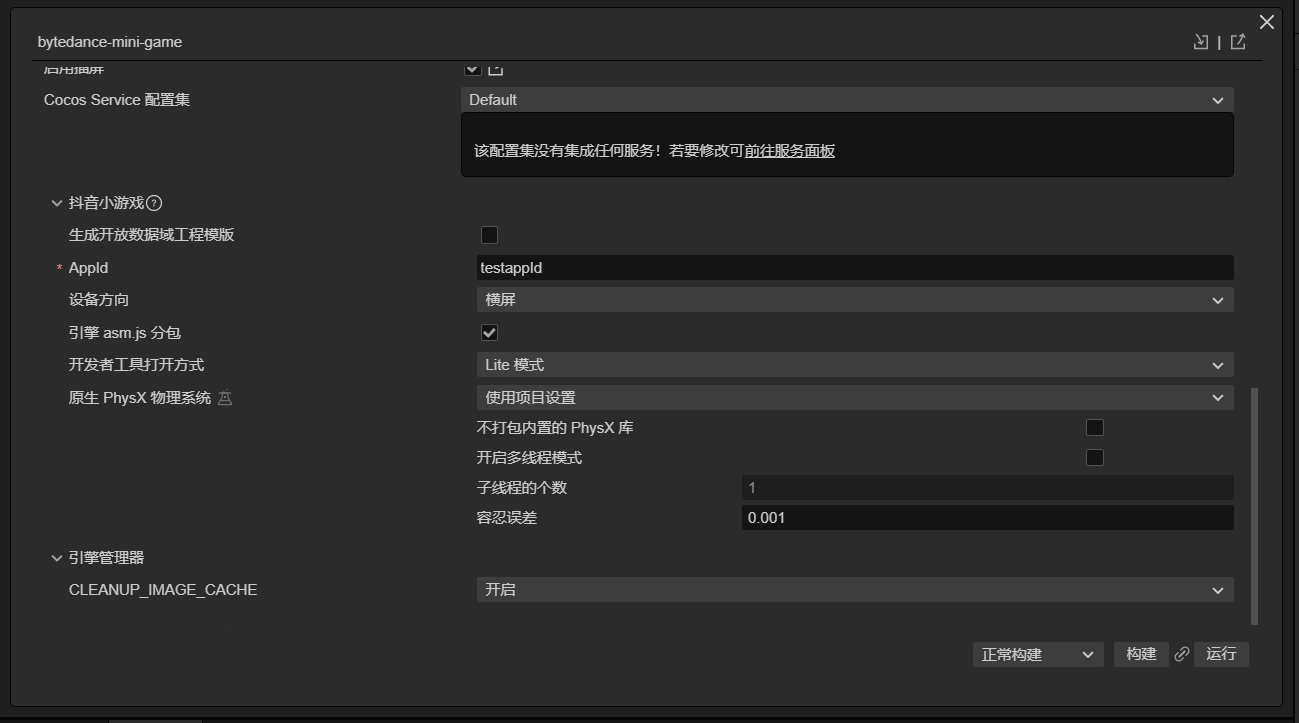This screenshot has height=723, width=1299.
Task: Click the 子线程的个数 number field
Action: tap(987, 488)
